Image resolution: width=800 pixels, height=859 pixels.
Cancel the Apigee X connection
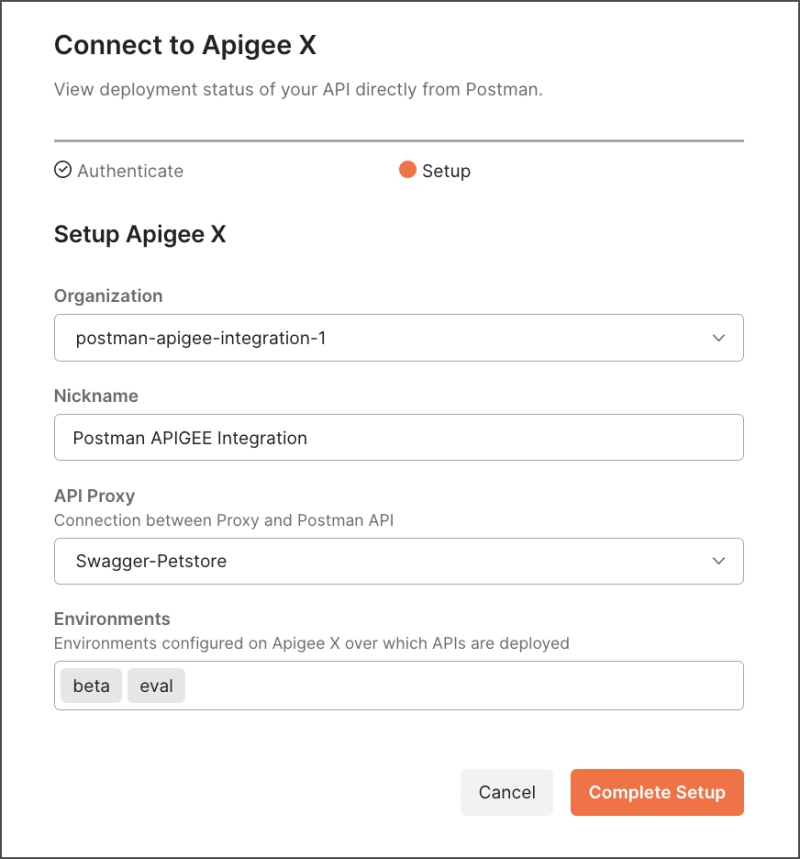tap(507, 792)
